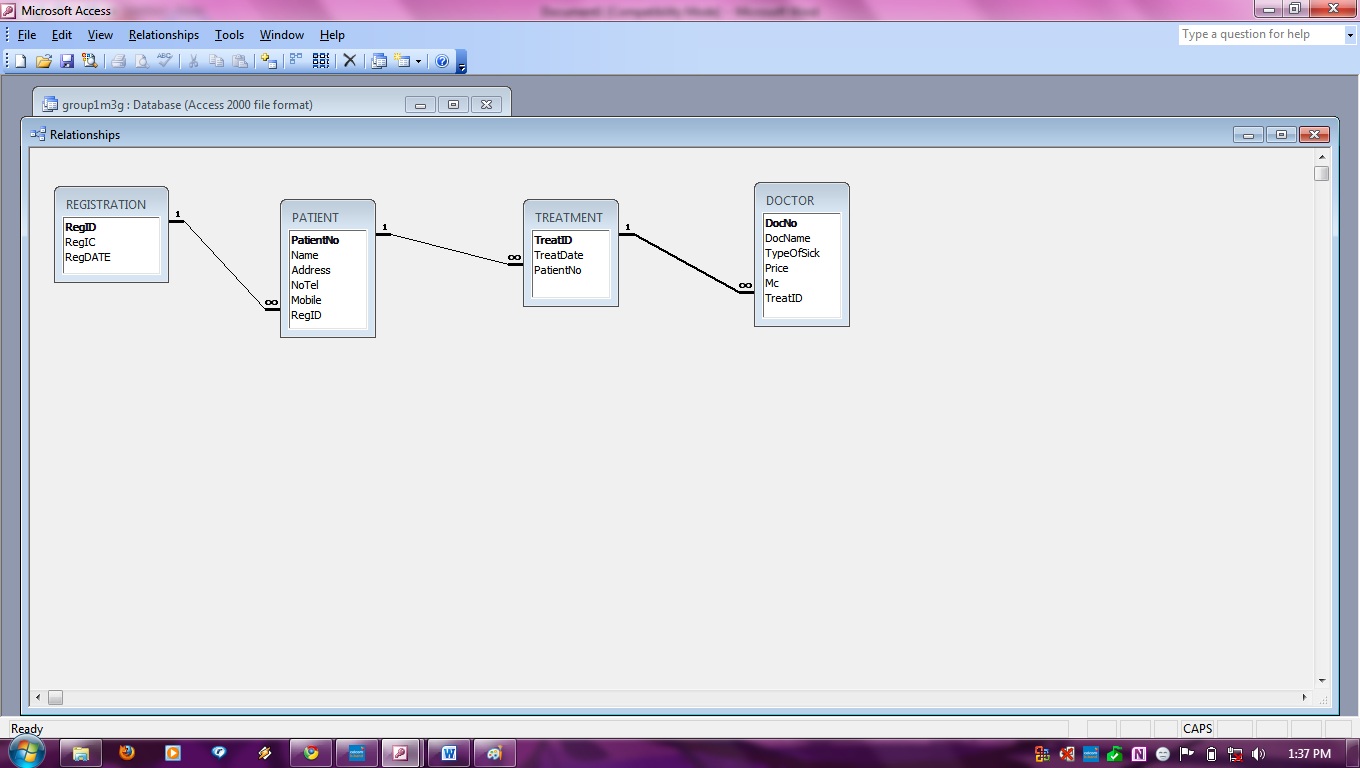Open OneNote from the system tray
Image resolution: width=1360 pixels, height=768 pixels.
(1139, 753)
